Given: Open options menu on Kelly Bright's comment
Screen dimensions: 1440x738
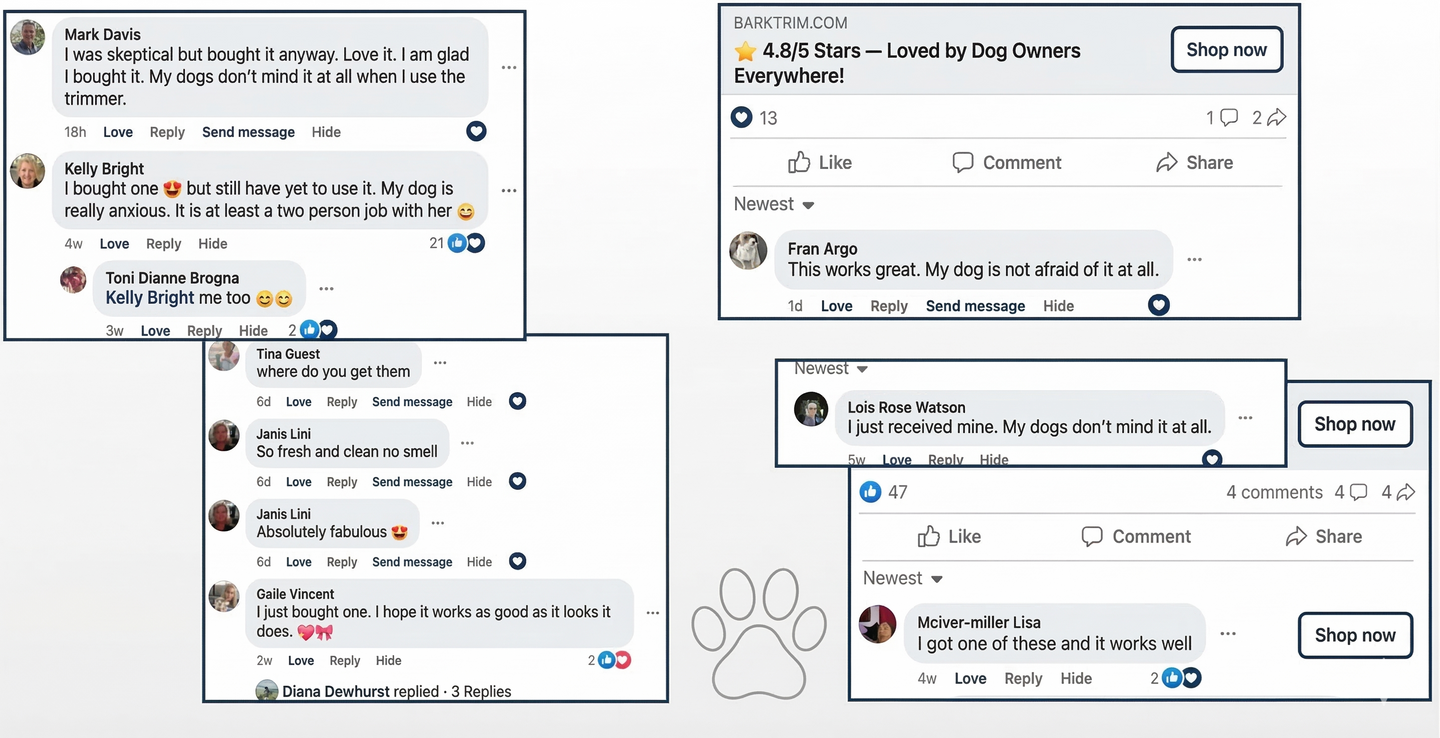Looking at the screenshot, I should click(x=509, y=191).
